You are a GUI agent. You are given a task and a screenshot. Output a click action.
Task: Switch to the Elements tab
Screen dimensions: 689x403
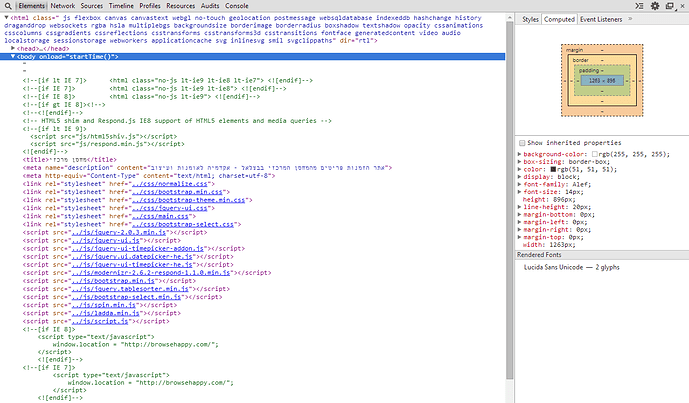pos(32,6)
